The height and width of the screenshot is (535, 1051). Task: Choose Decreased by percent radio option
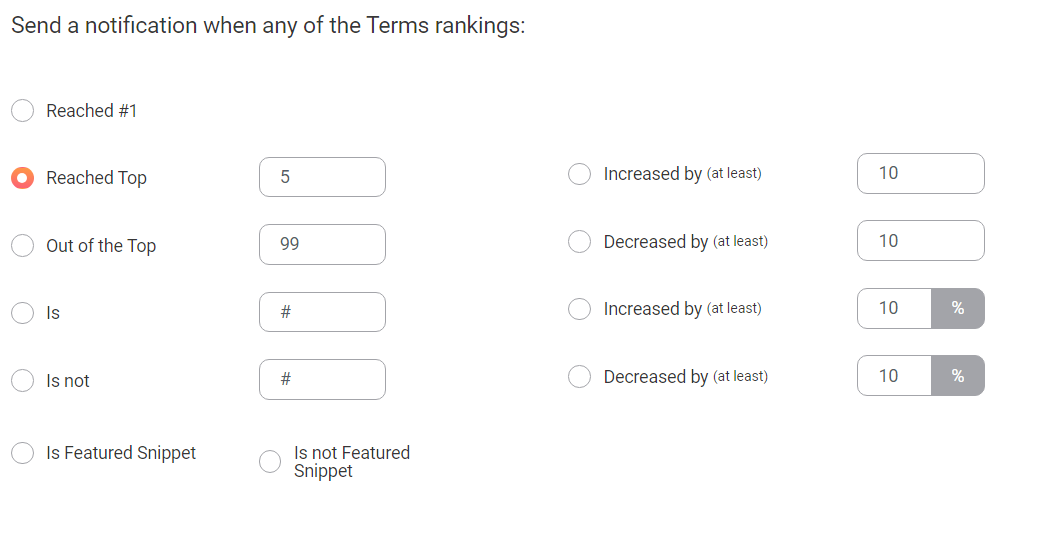[x=579, y=376]
